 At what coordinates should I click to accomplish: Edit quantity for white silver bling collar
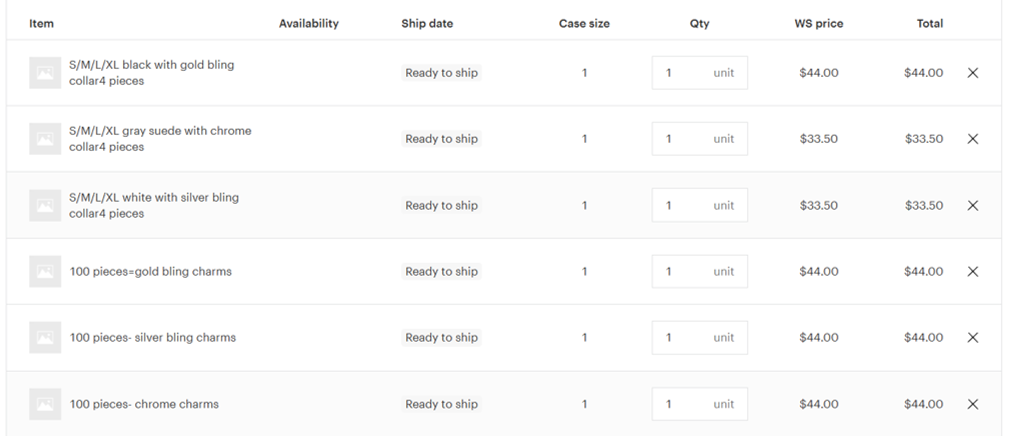point(680,206)
